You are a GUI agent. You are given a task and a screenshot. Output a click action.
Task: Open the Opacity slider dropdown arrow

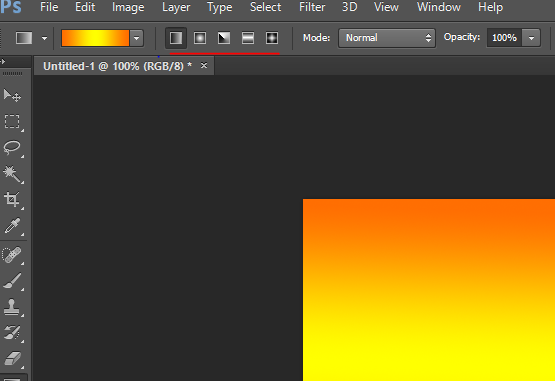[x=532, y=38]
